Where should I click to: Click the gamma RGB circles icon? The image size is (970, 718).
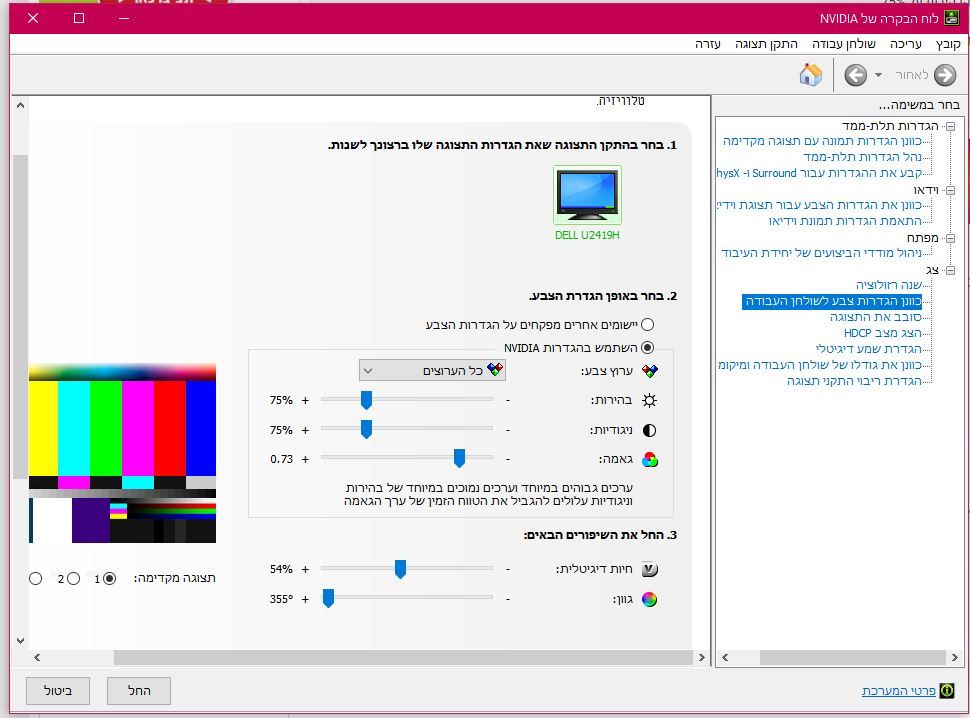pyautogui.click(x=650, y=459)
